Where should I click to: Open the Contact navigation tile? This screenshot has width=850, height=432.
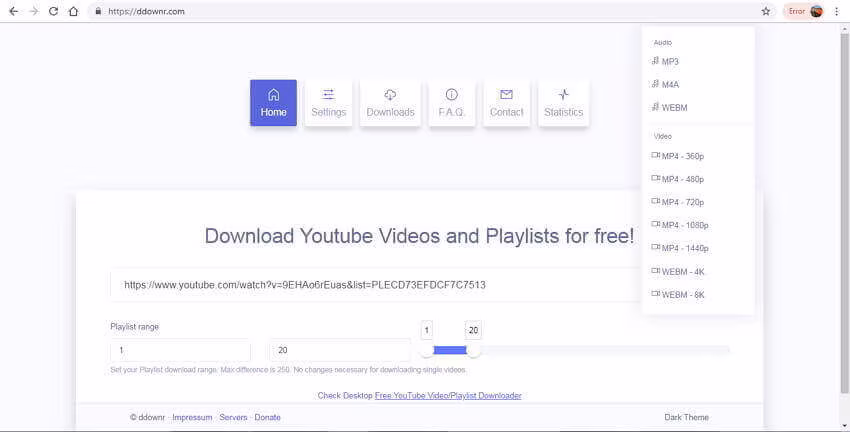(506, 103)
